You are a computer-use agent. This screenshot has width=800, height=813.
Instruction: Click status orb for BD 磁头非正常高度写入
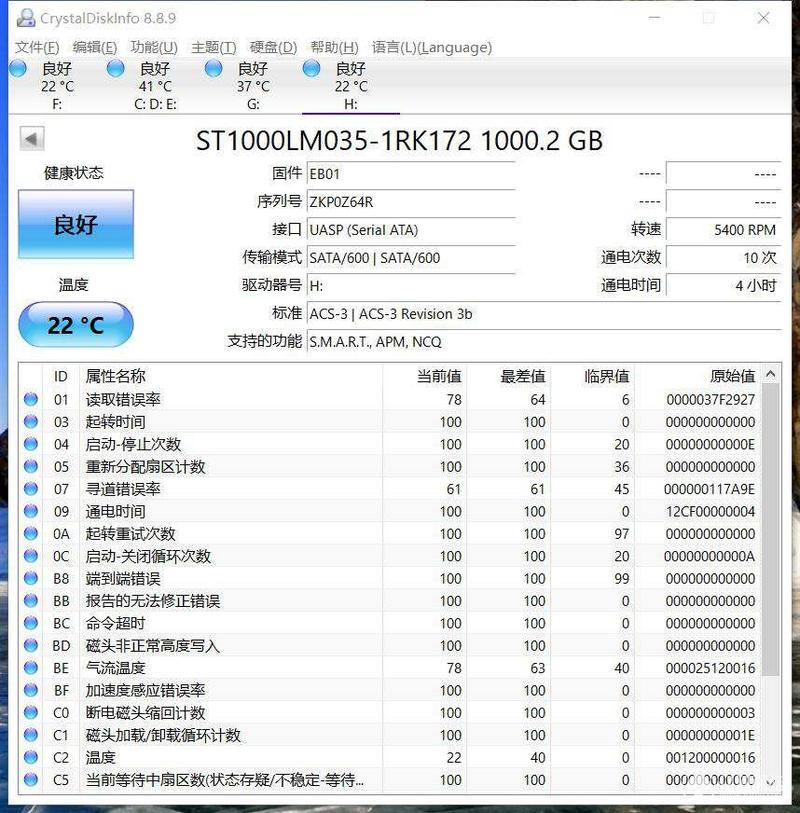(31, 644)
